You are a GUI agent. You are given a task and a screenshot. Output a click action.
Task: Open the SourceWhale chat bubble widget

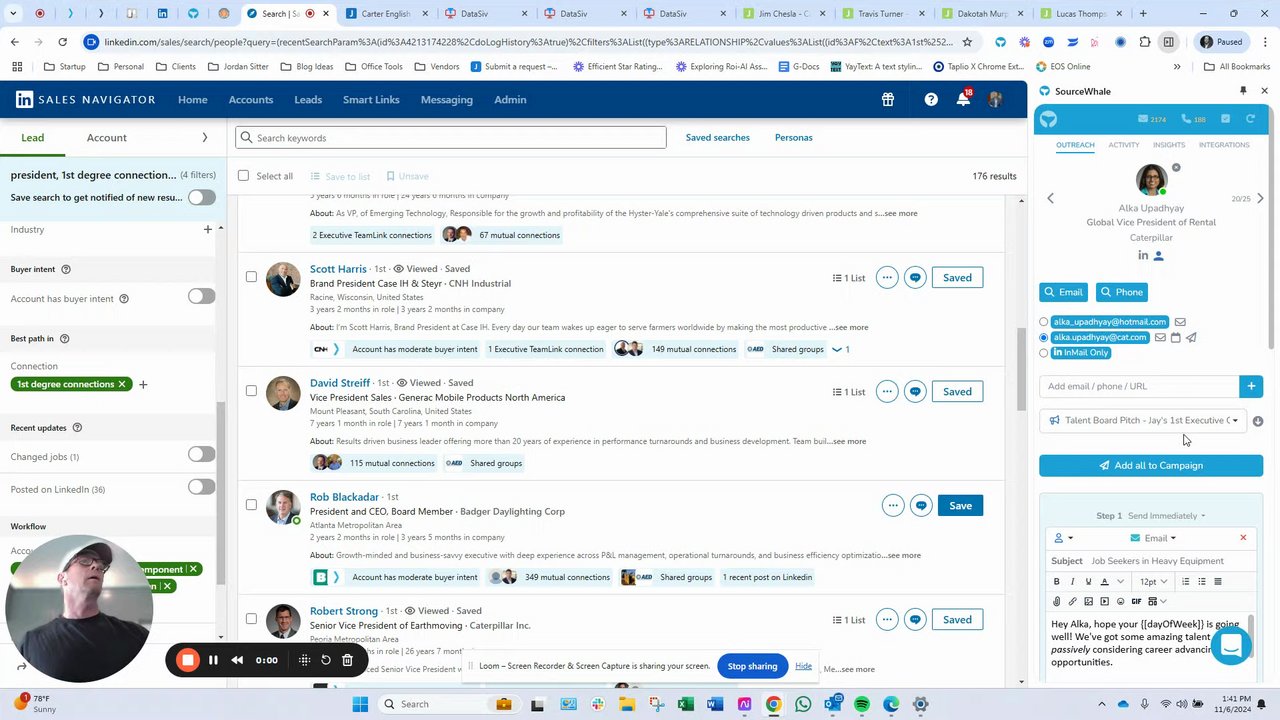click(x=1231, y=646)
